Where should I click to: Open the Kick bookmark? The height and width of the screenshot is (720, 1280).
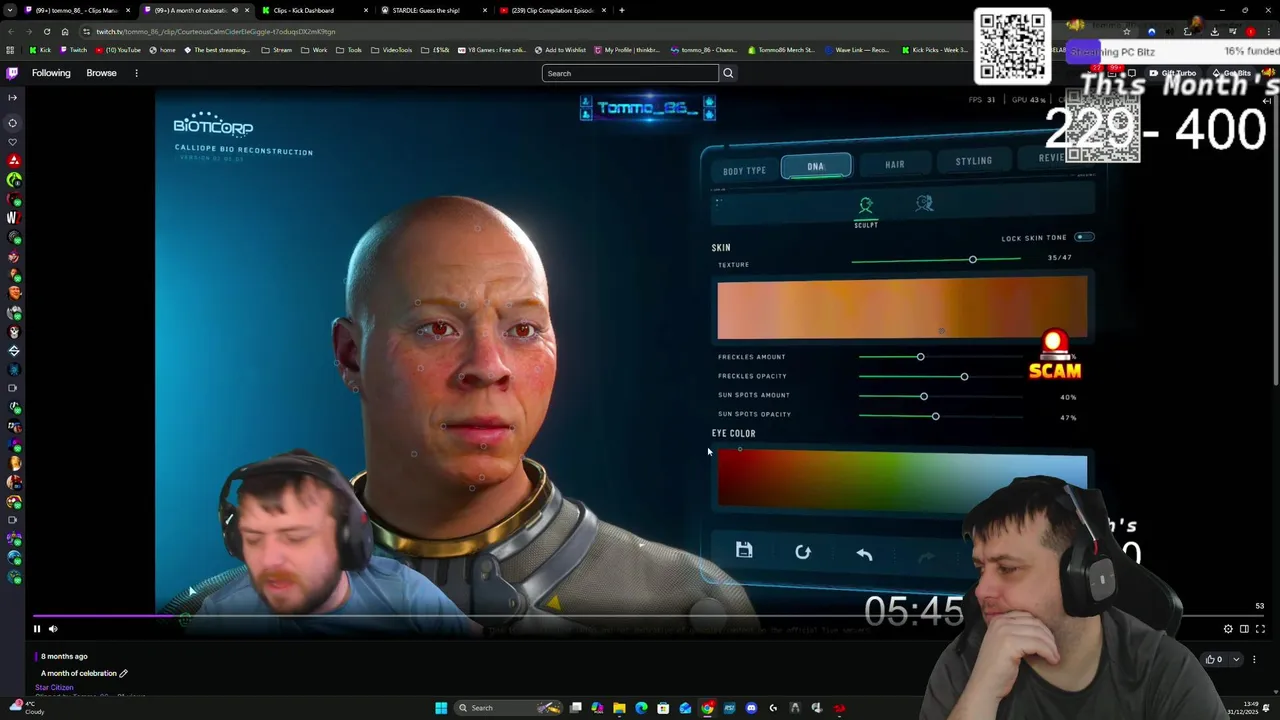[x=40, y=50]
